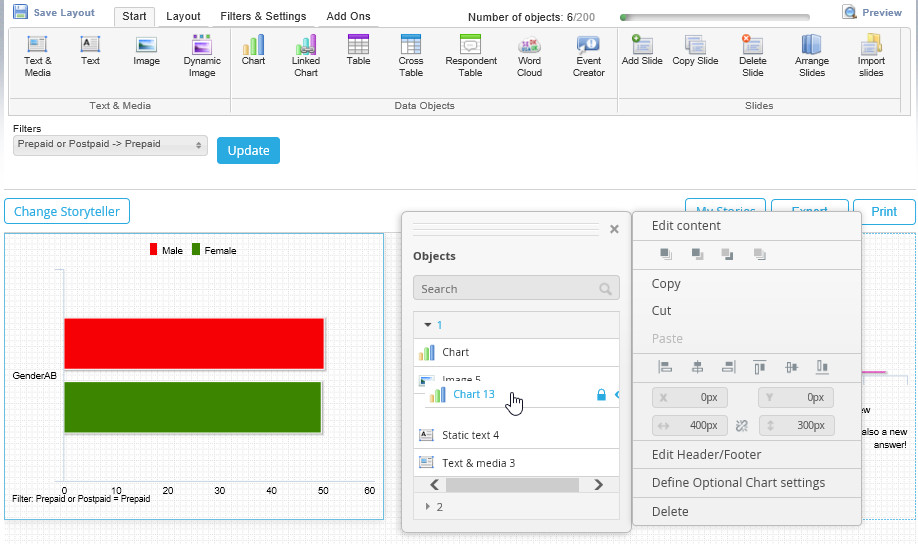Screen dimensions: 918x544
Task: Insert a Dynamic Image object
Action: click(x=202, y=56)
